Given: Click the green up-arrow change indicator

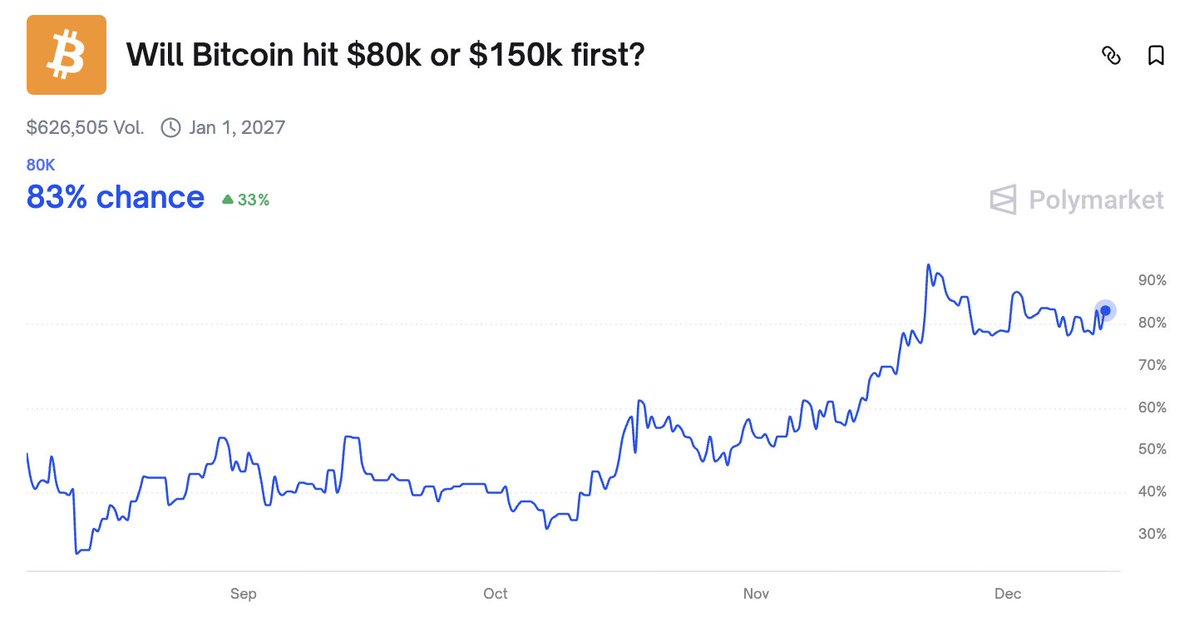Looking at the screenshot, I should tap(227, 200).
